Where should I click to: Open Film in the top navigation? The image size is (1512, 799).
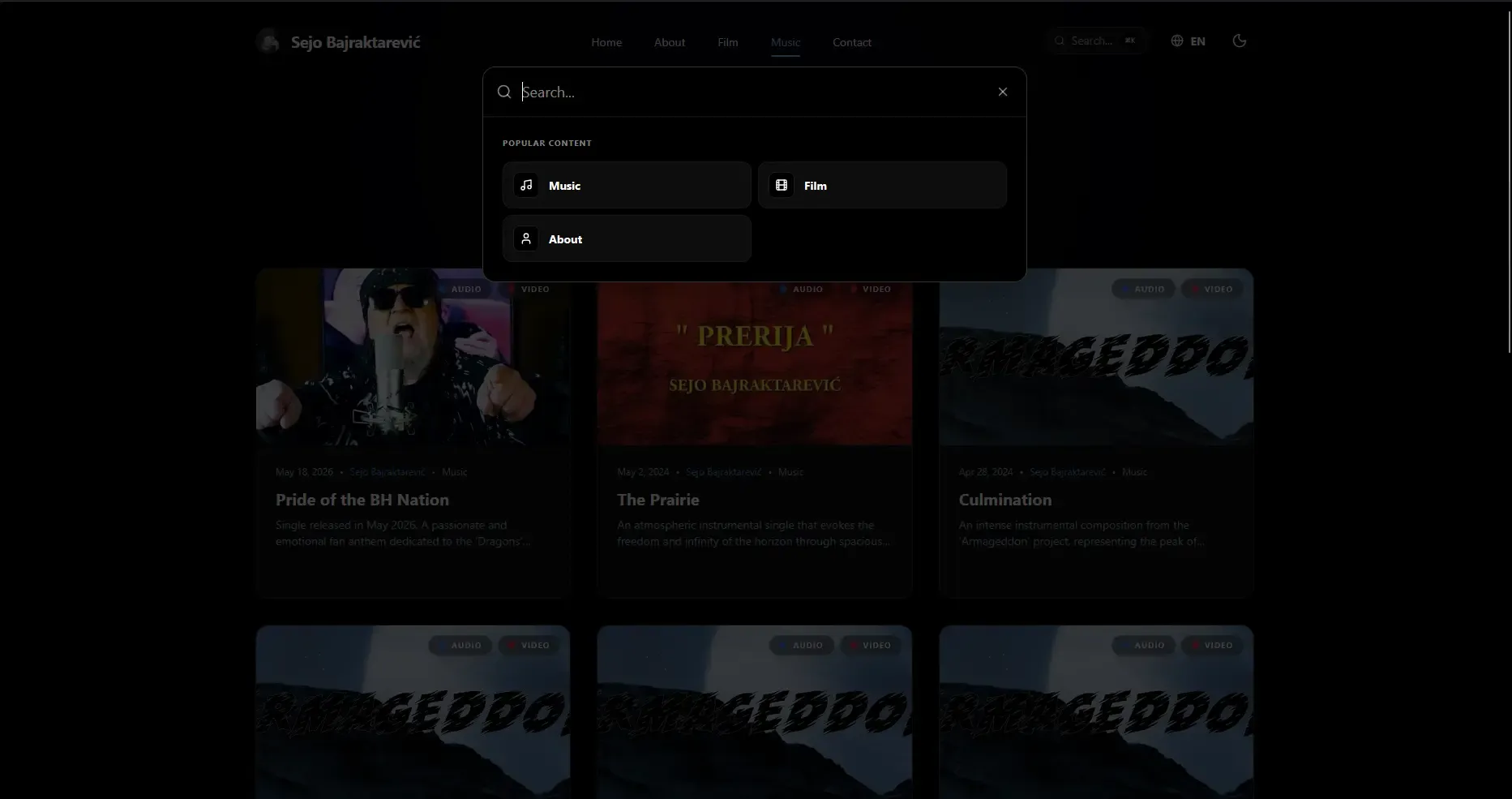point(728,42)
